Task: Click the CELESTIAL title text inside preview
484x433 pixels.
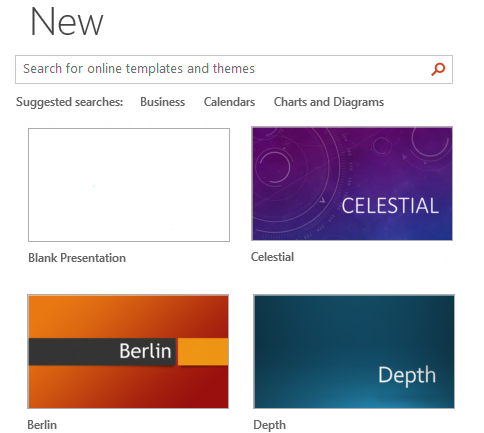Action: point(390,205)
